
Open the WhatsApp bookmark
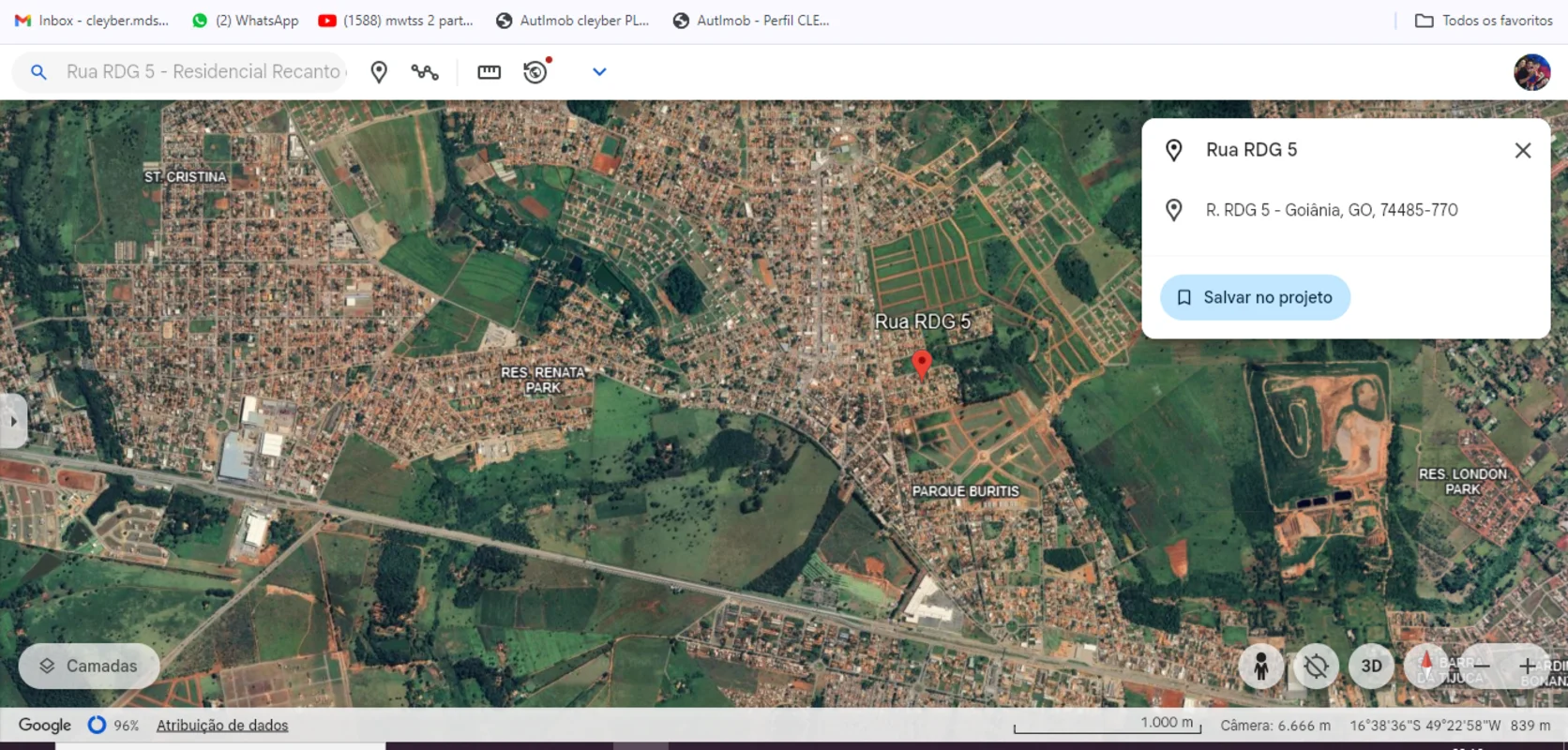pos(245,21)
